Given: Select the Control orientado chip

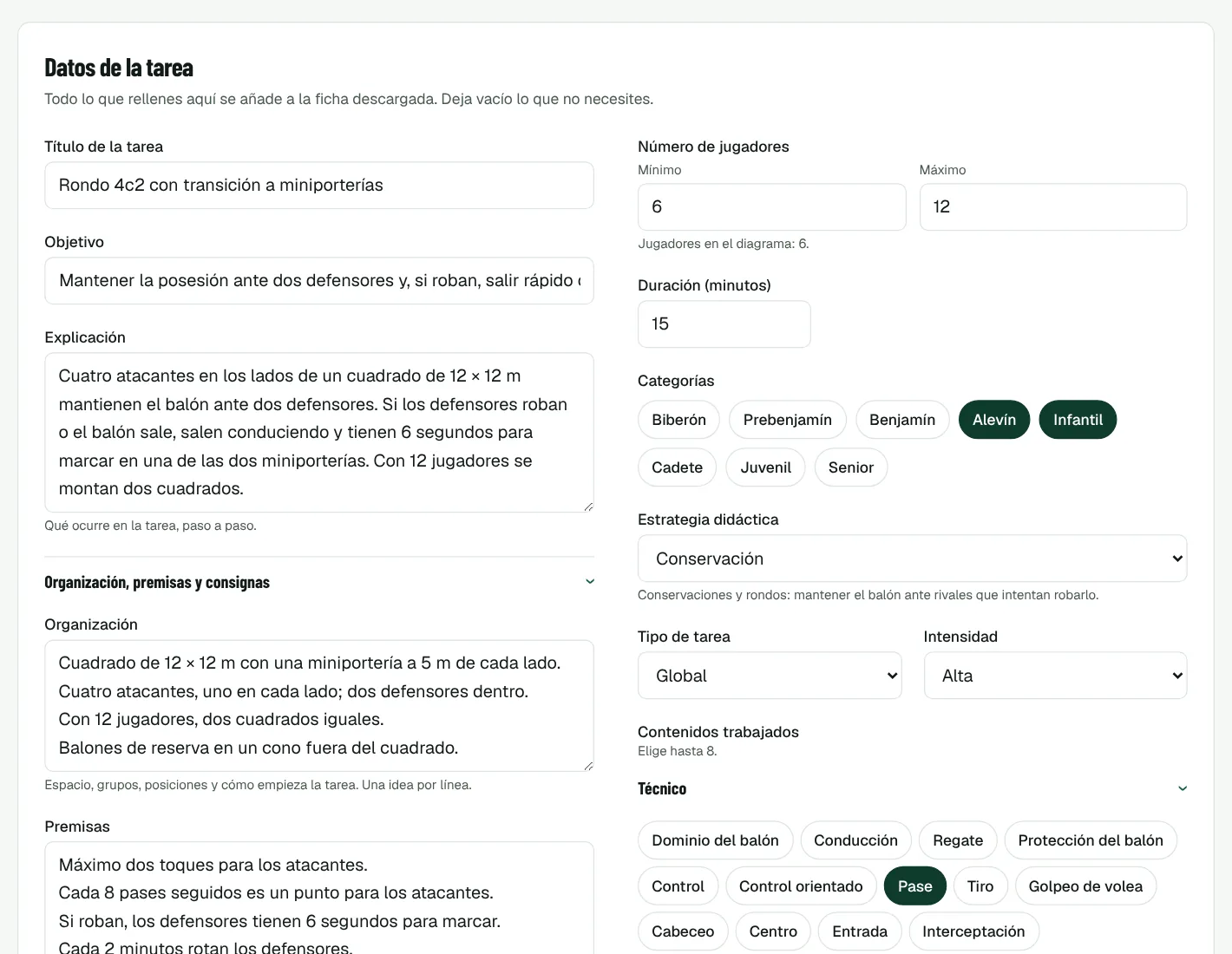Looking at the screenshot, I should tap(801, 886).
